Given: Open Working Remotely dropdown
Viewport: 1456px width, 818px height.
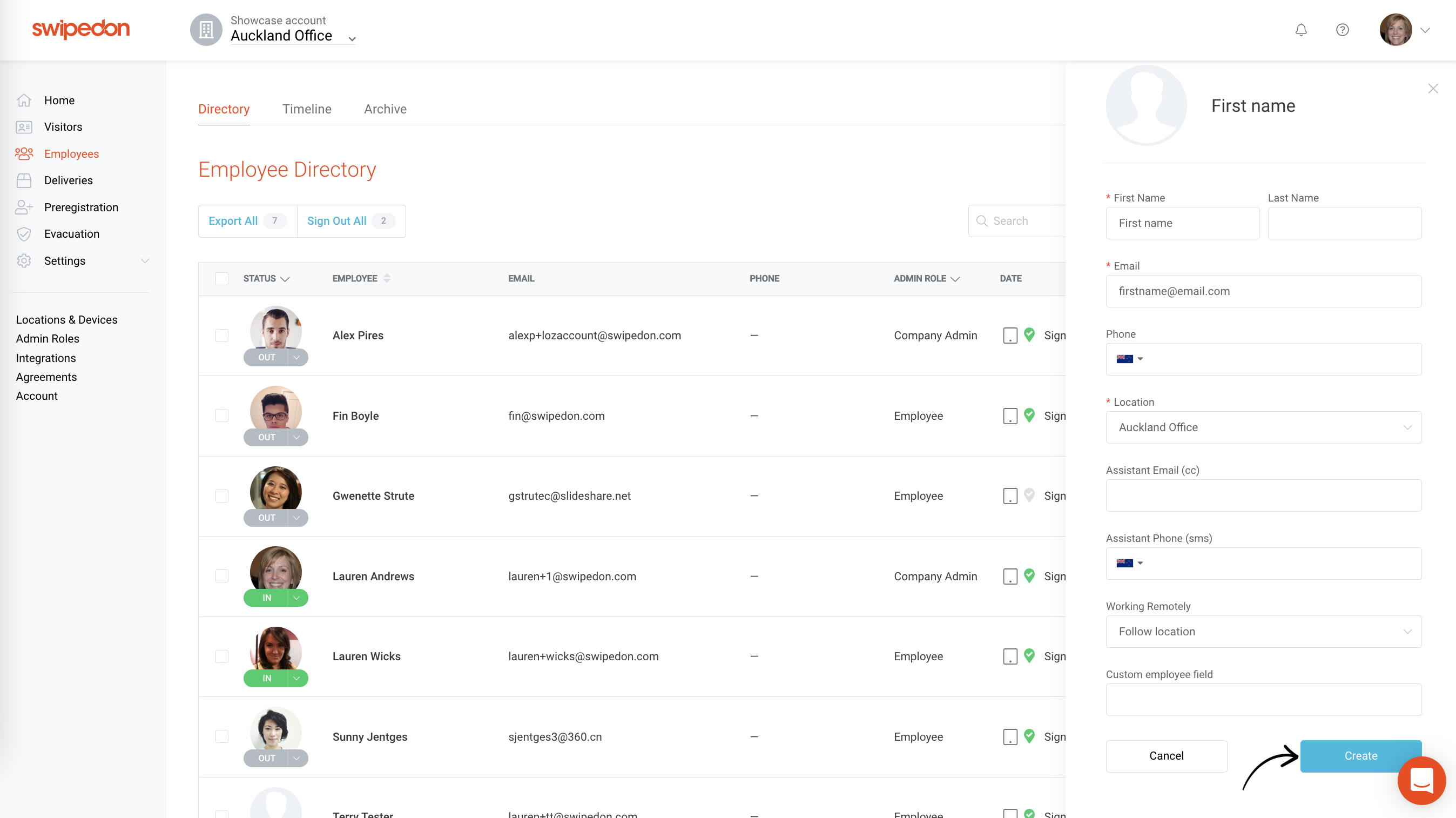Looking at the screenshot, I should [x=1263, y=632].
